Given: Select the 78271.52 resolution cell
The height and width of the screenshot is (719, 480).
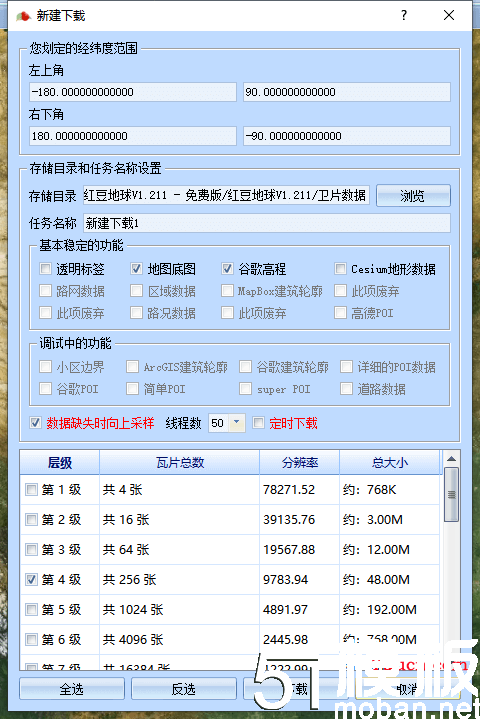Looking at the screenshot, I should click(299, 489).
